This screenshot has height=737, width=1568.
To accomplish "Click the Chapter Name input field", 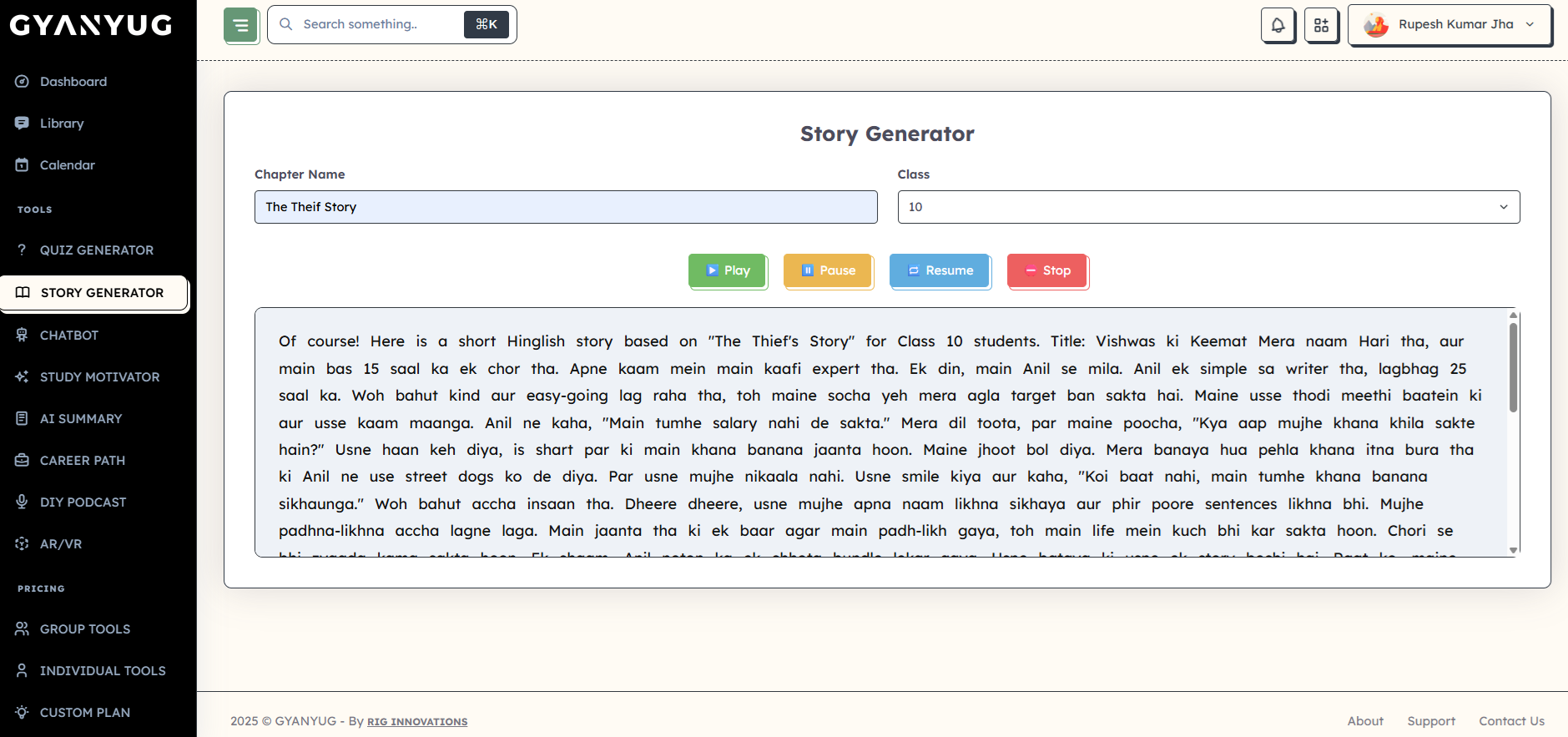I will point(566,207).
